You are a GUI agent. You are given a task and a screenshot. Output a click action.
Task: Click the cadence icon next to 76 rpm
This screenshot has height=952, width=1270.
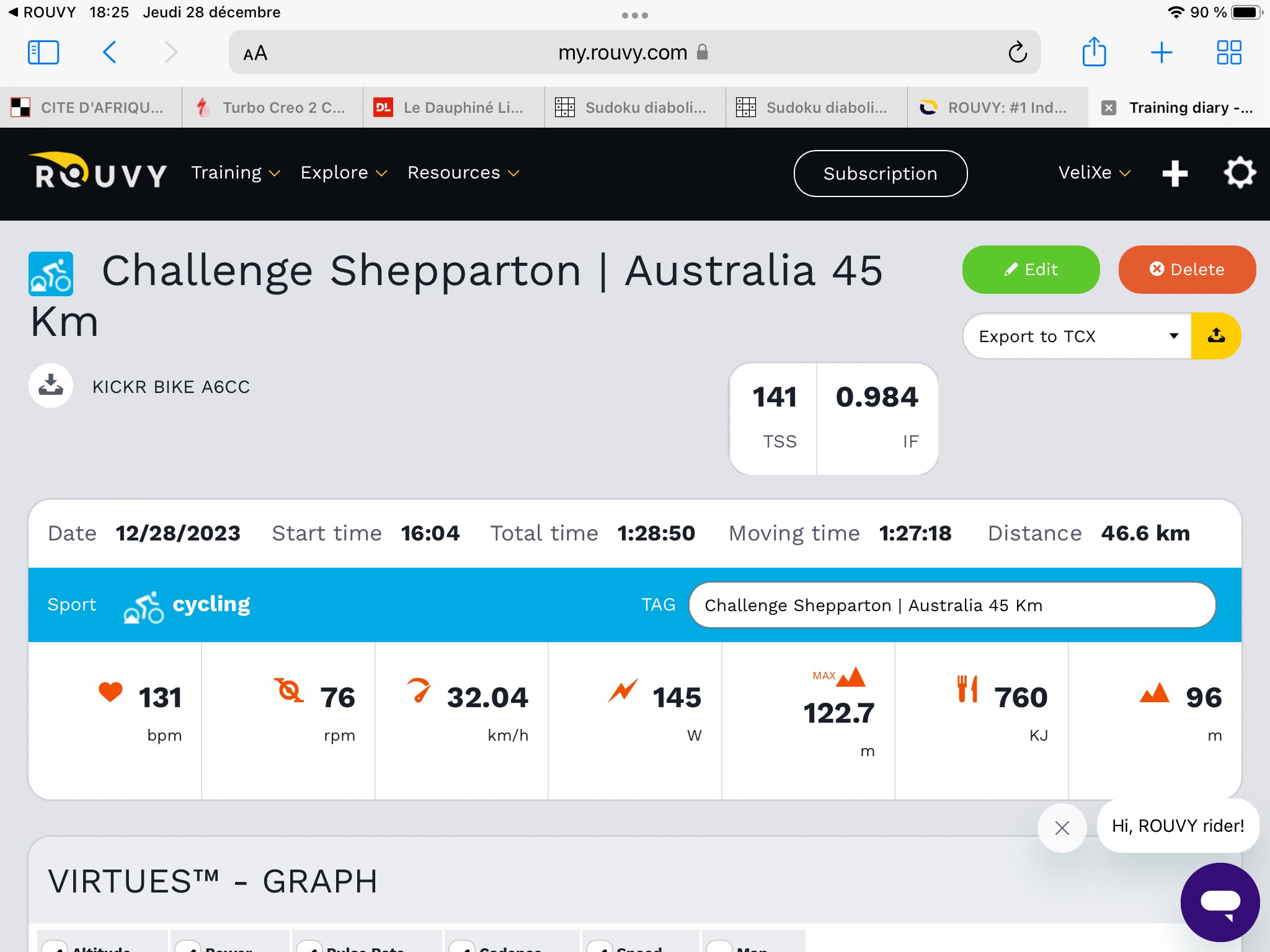pyautogui.click(x=289, y=690)
